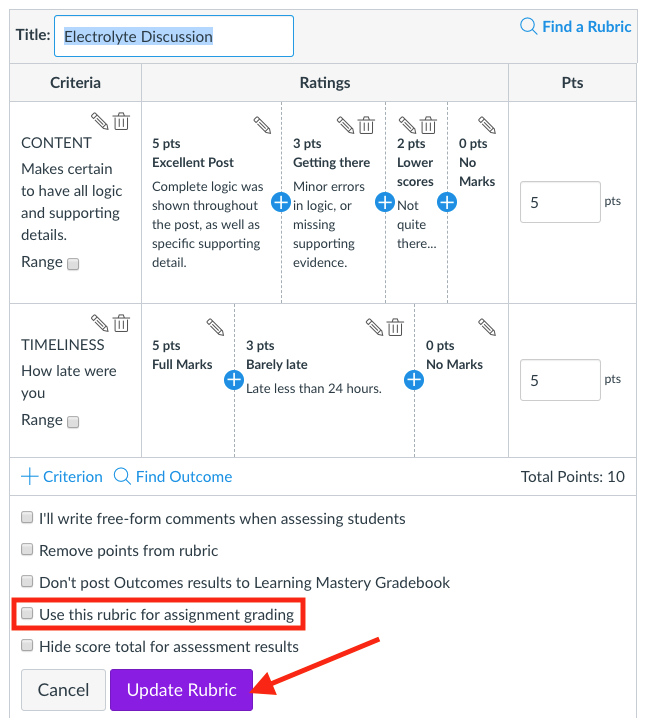Open the Find a Rubric link
647x718 pixels.
[576, 27]
